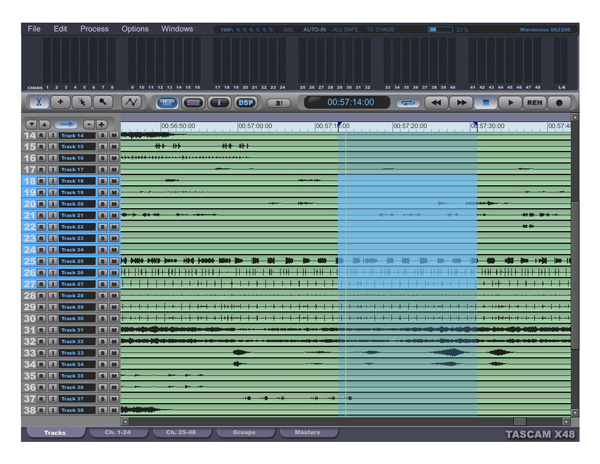Open the DSP panel

[x=246, y=103]
